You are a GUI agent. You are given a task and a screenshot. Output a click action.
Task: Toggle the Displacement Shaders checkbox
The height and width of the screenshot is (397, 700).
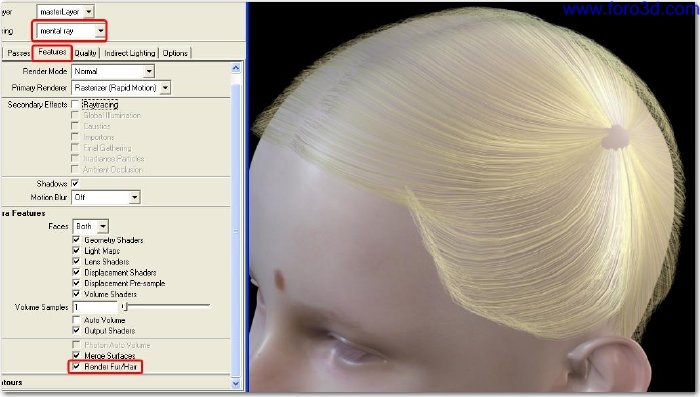click(x=76, y=272)
